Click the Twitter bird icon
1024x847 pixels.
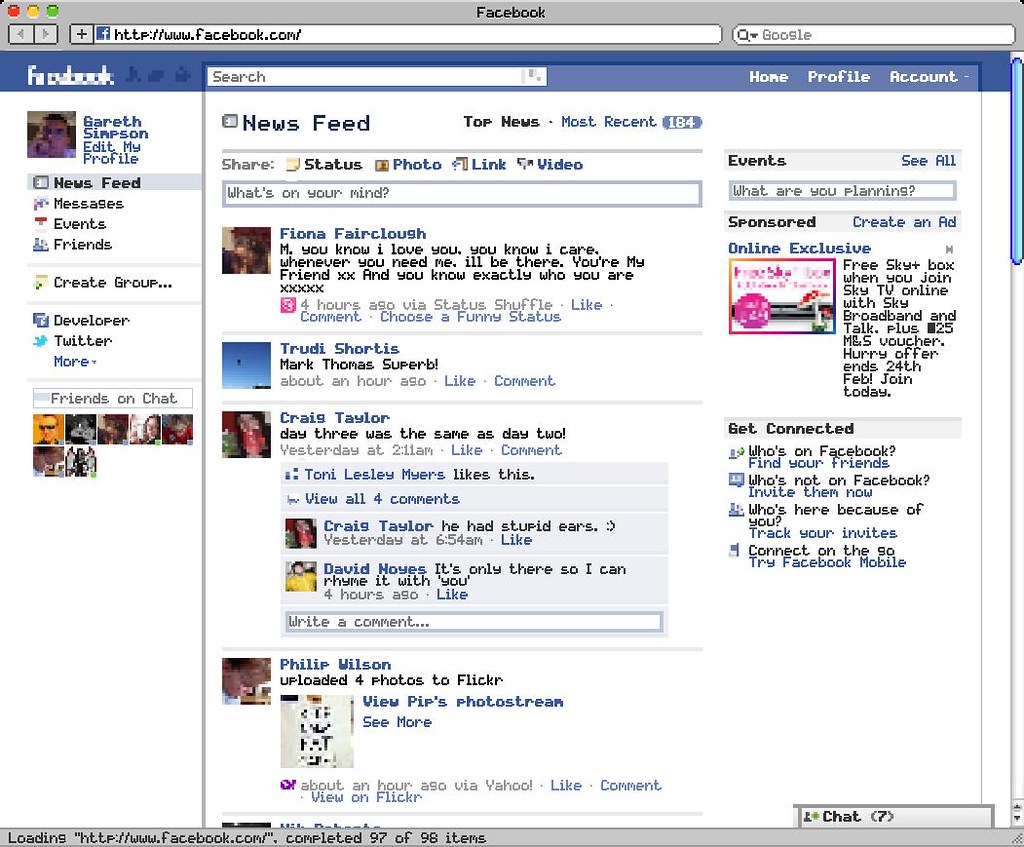[x=40, y=341]
